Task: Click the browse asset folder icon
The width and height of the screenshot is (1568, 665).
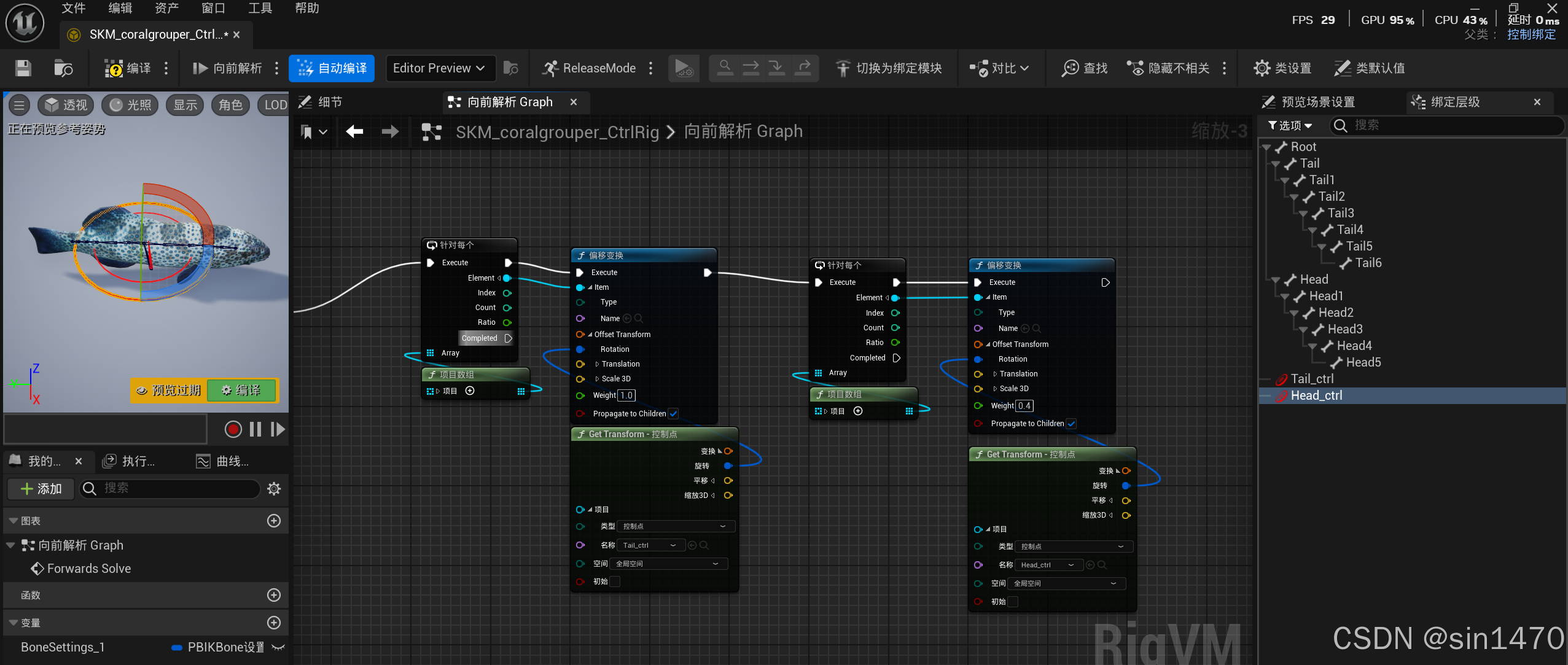Action: point(63,68)
